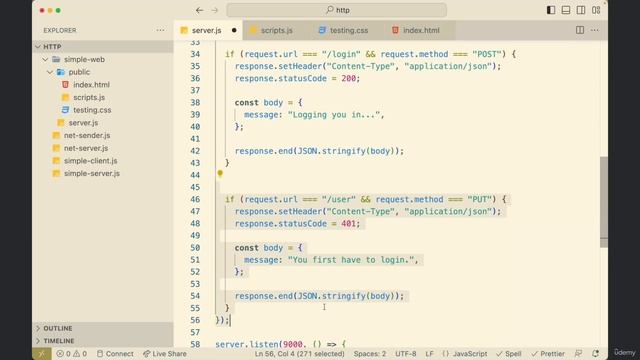Viewport: 640px width, 360px height.
Task: Click the testing.css tab file icon
Action: (322, 30)
